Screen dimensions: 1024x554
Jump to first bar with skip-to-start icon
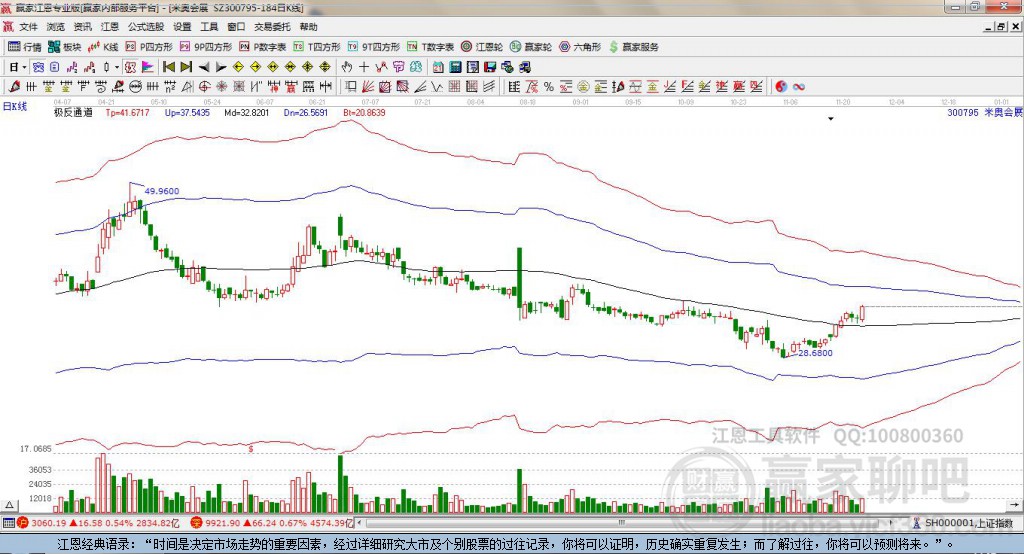click(169, 67)
